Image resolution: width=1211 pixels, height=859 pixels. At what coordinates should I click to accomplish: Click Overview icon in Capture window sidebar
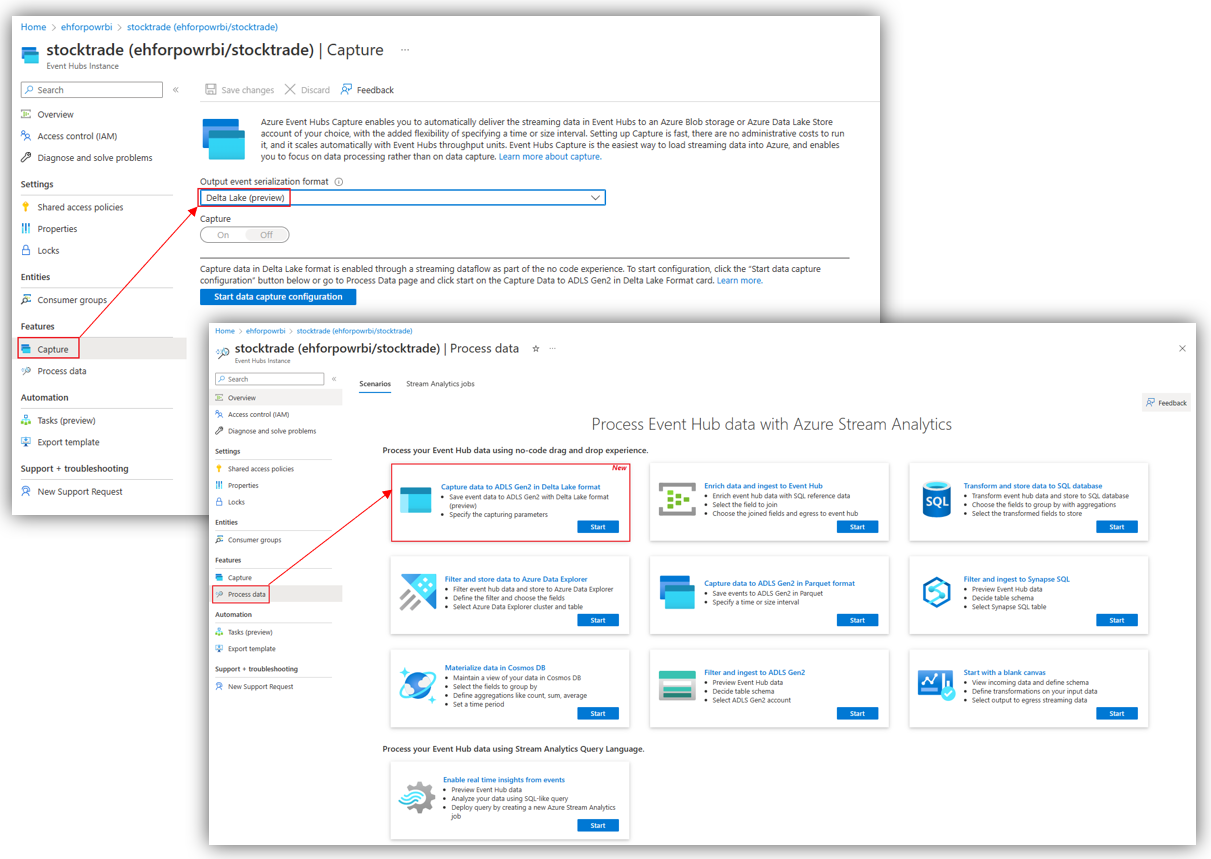coord(26,114)
